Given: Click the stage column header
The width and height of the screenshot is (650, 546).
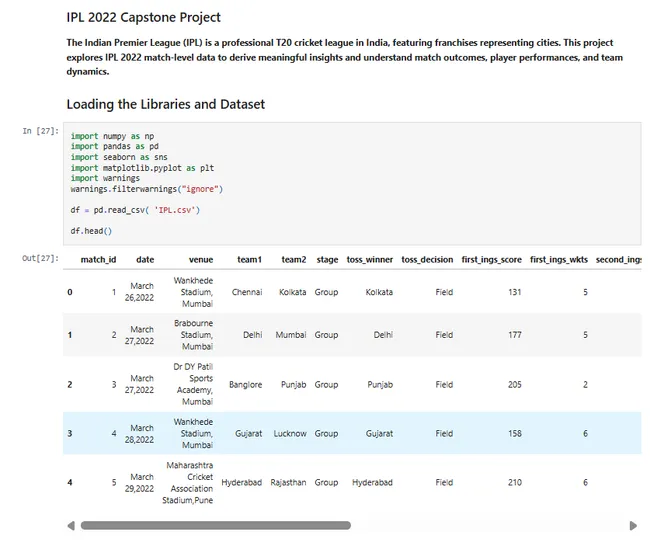Looking at the screenshot, I should coord(327,260).
